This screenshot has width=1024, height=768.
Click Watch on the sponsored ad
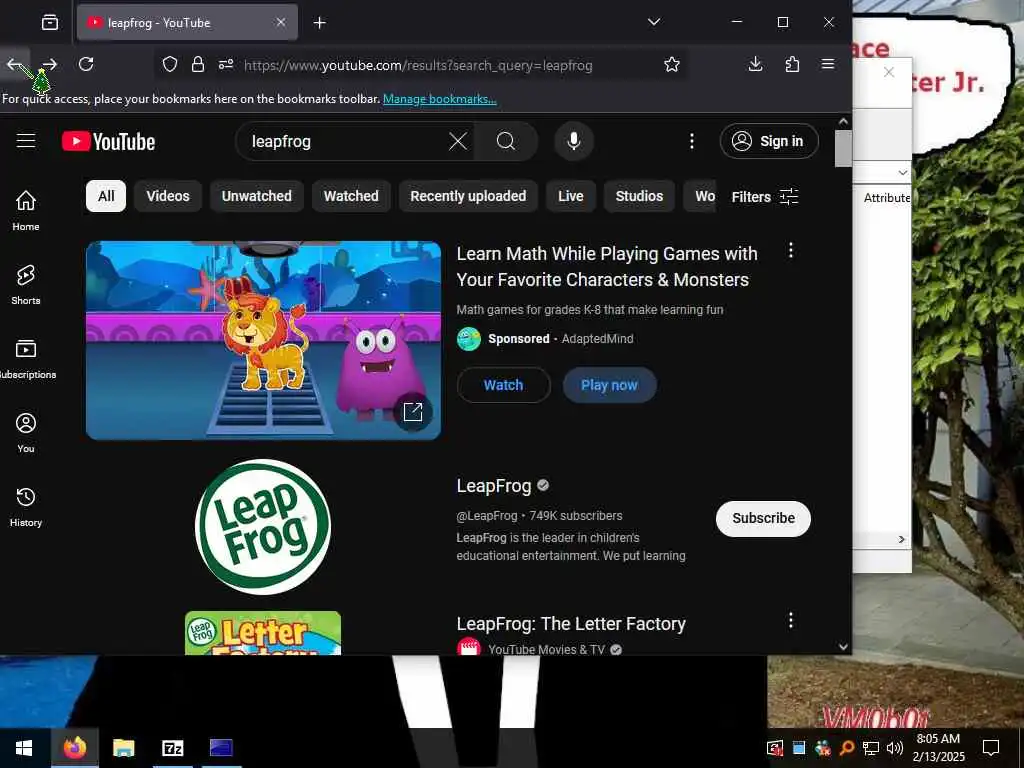[504, 385]
